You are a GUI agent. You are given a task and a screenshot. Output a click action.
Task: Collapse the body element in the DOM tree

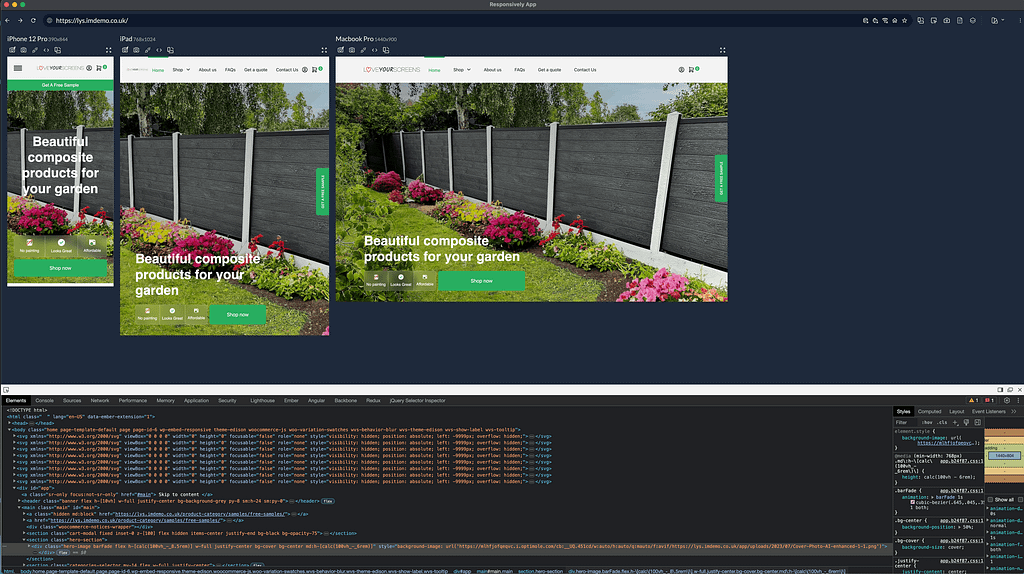point(10,430)
